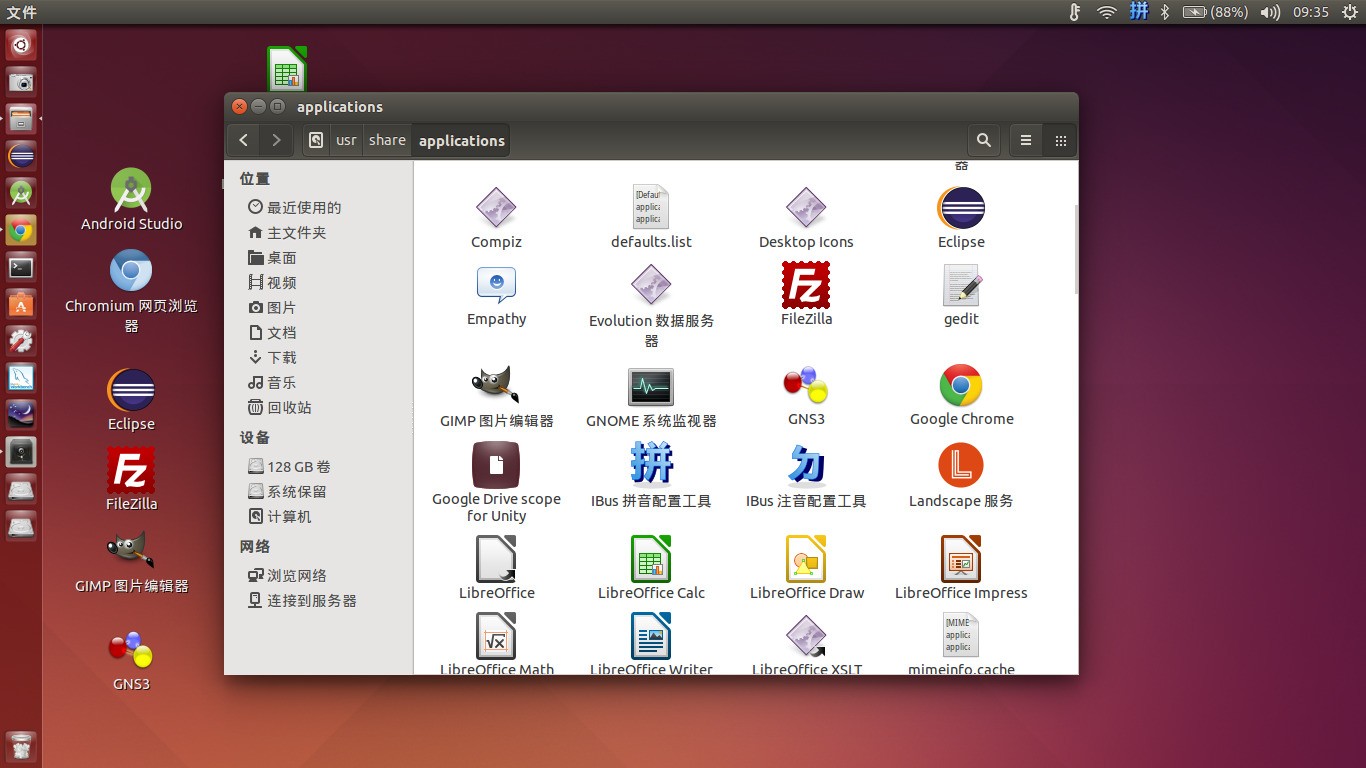Select the LibreOffice Math launcher
Viewport: 1366px width, 768px height.
[x=496, y=643]
